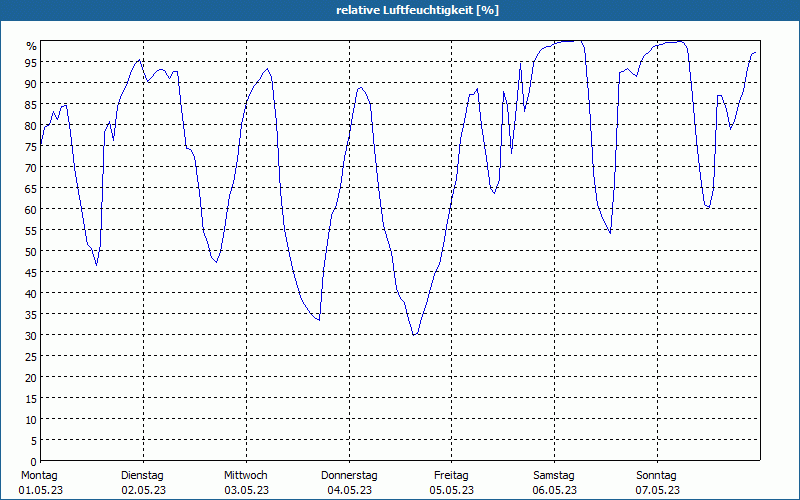The image size is (800, 500).
Task: Select the Freitag 05.05.23 date label
Action: pos(452,483)
